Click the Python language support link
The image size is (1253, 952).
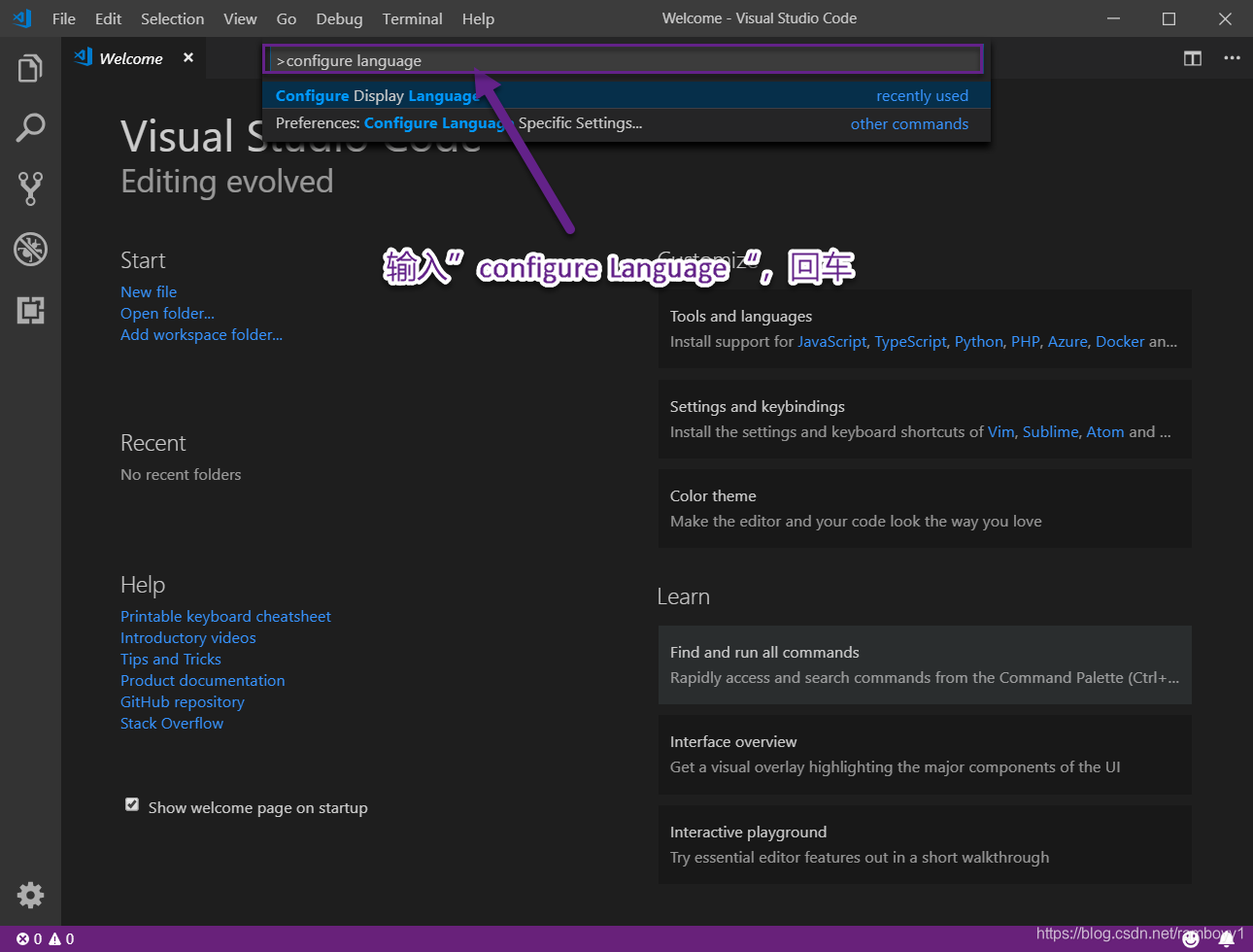(x=978, y=341)
